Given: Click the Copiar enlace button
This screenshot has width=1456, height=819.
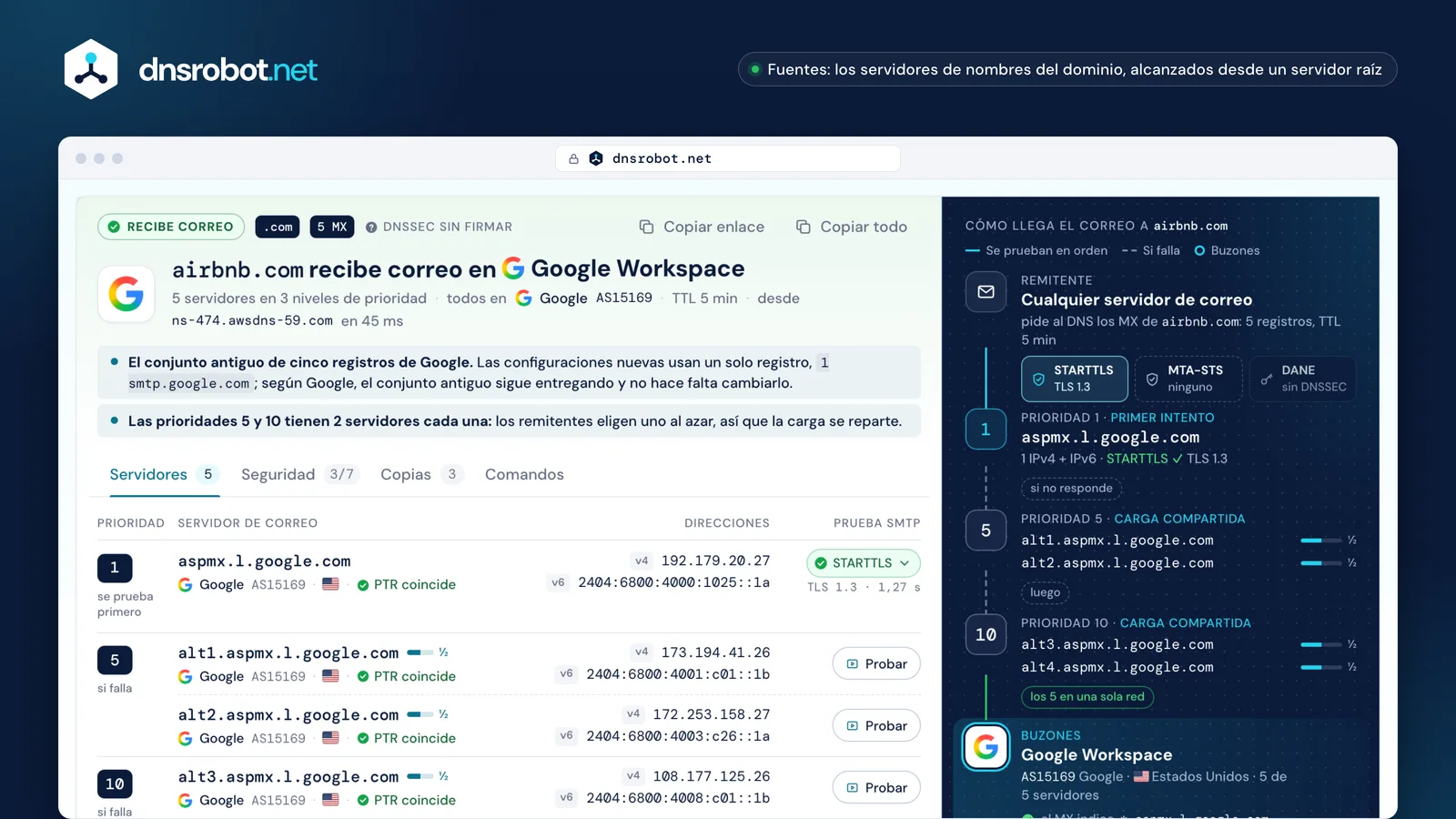Looking at the screenshot, I should [702, 227].
